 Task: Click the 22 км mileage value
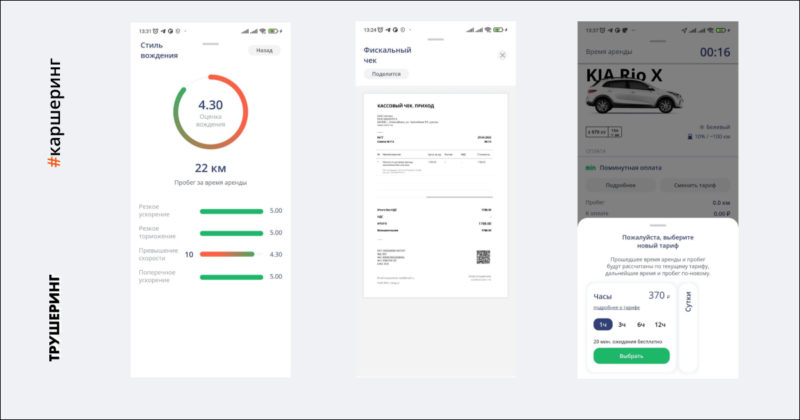pos(210,168)
